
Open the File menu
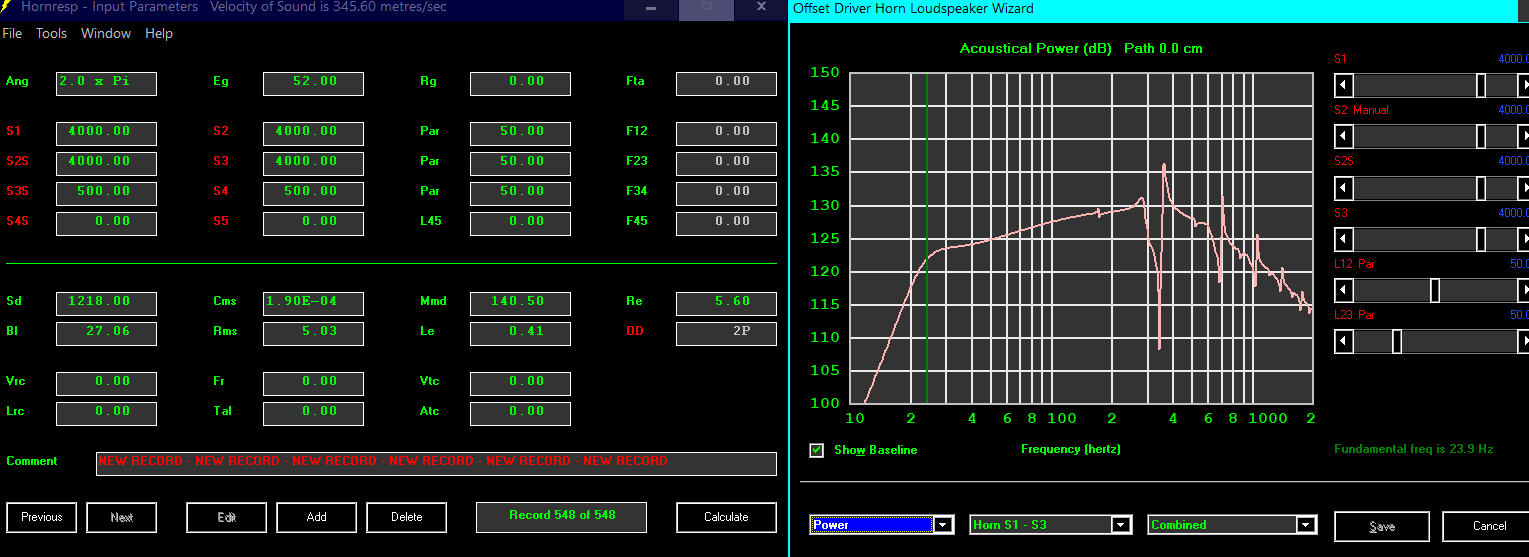(12, 33)
